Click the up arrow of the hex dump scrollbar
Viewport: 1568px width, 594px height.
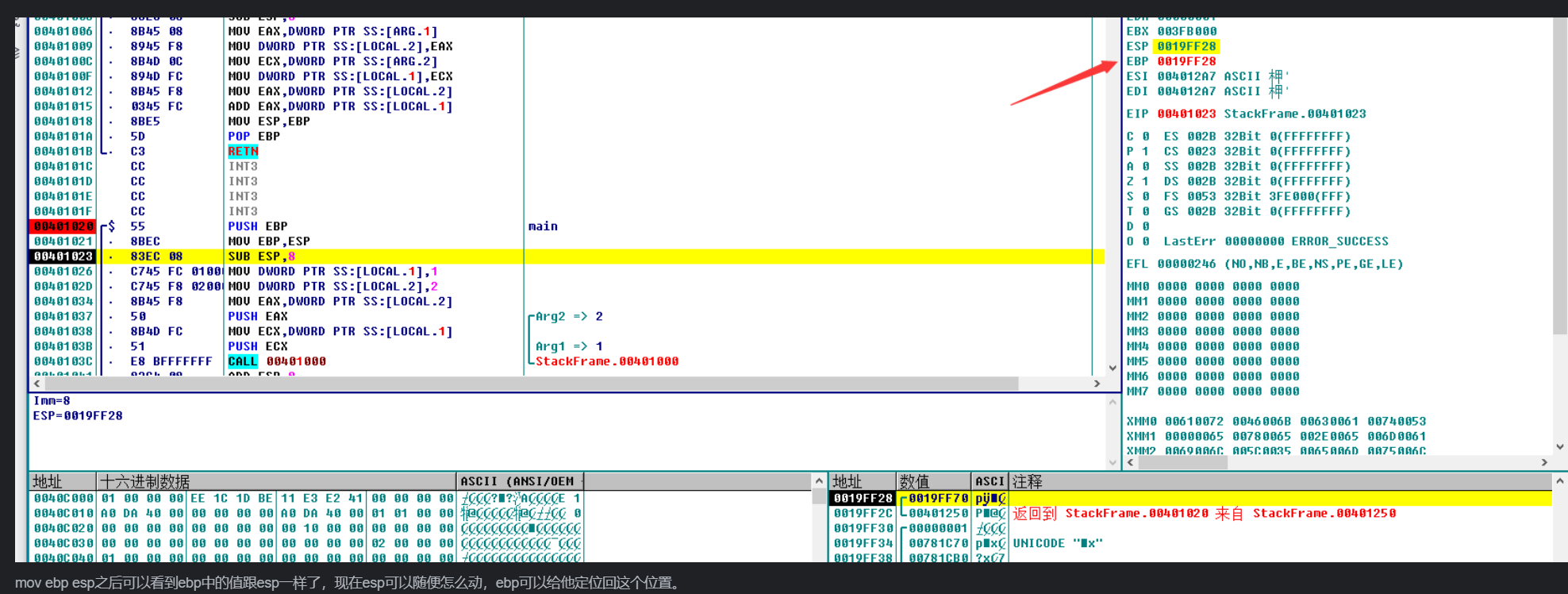tap(819, 481)
